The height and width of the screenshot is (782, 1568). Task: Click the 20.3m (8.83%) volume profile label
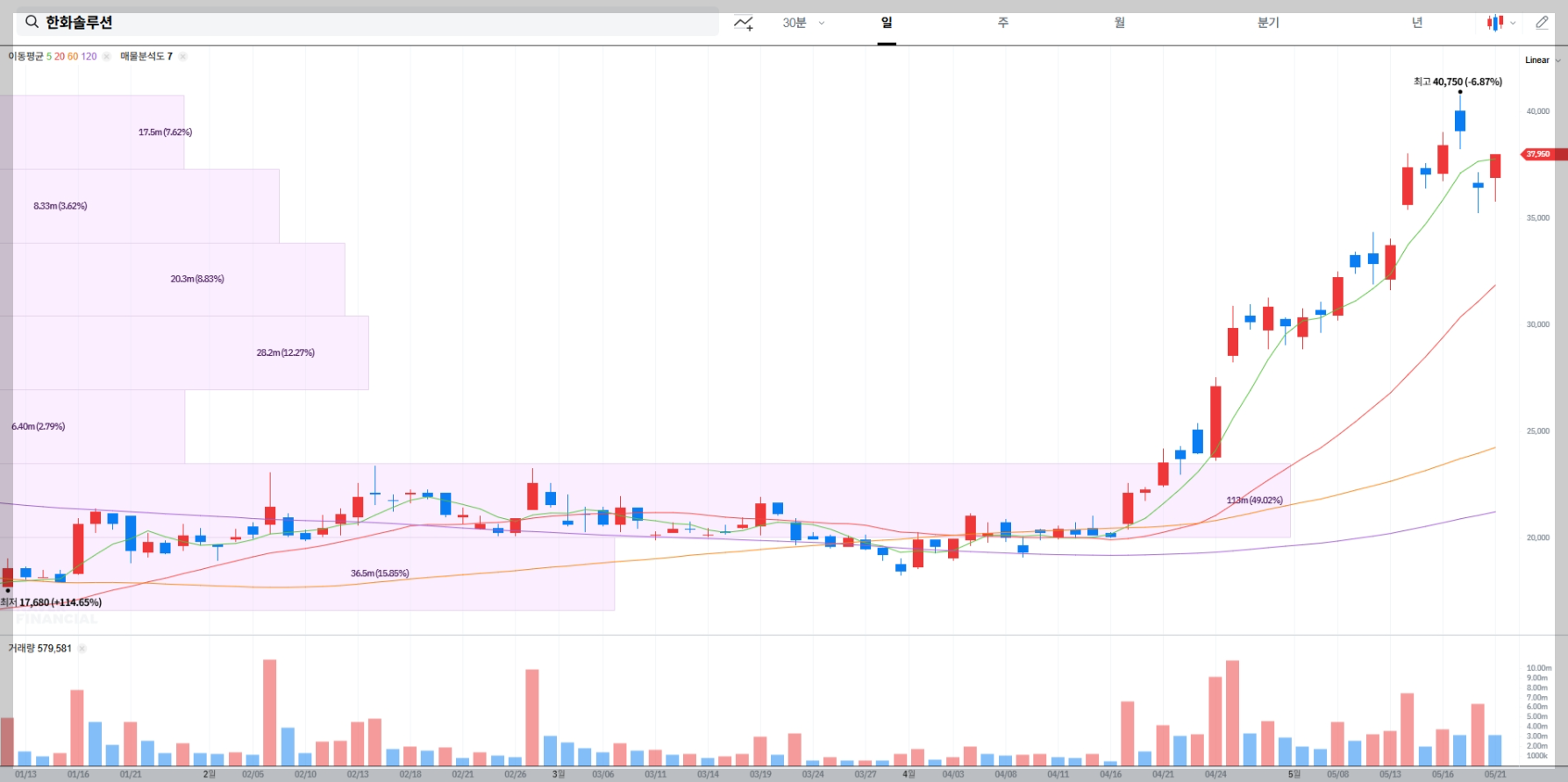[x=197, y=279]
